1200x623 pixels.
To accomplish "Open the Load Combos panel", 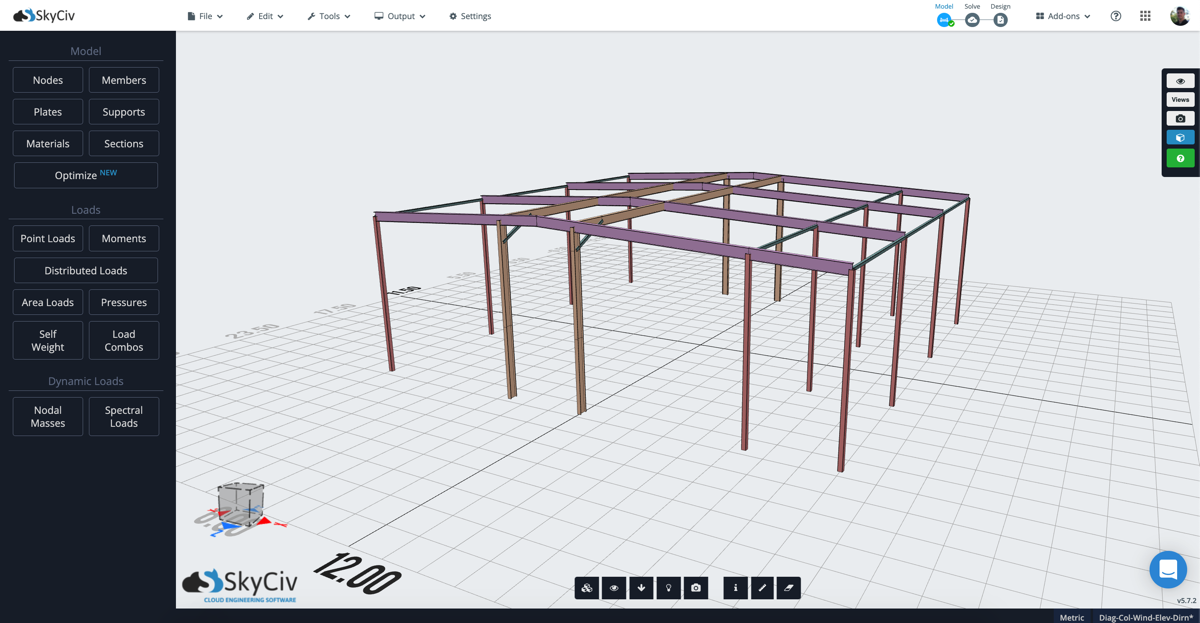I will click(123, 340).
